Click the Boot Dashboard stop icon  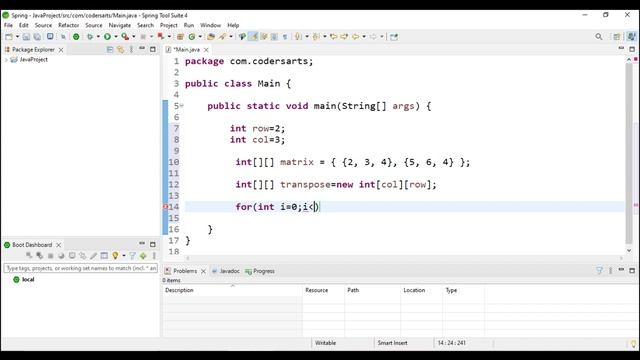51,256
